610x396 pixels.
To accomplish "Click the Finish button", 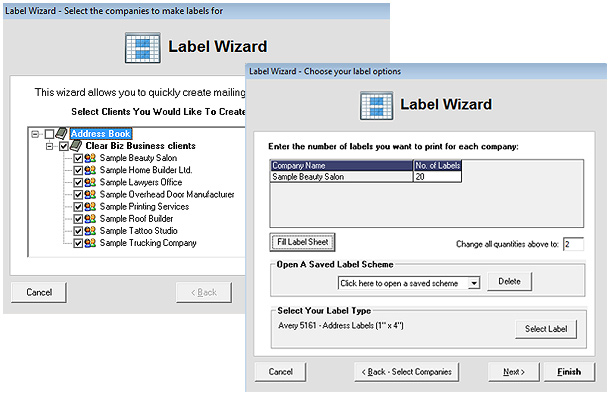I will [x=569, y=372].
